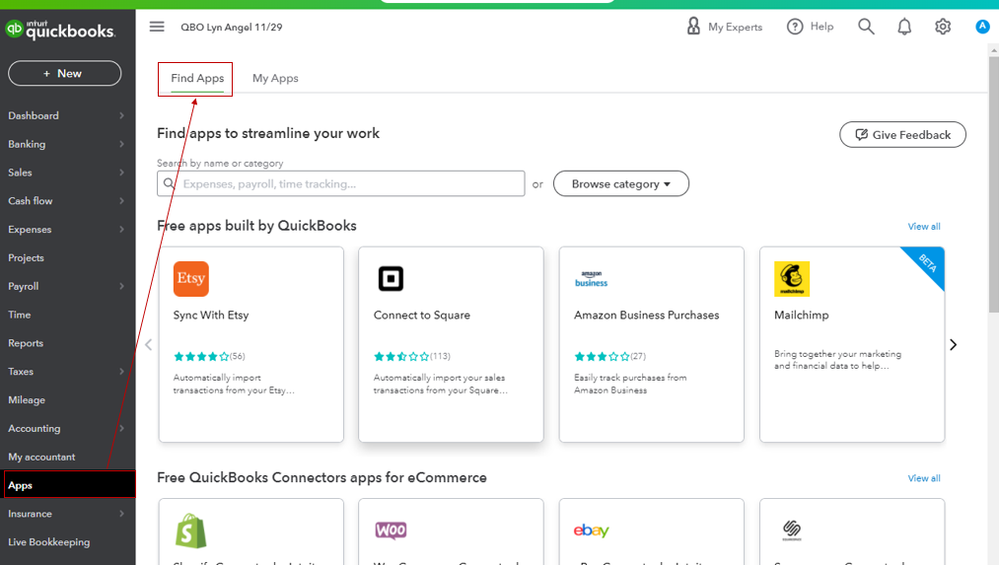The width and height of the screenshot is (999, 565).
Task: Open the Browse category dropdown
Action: pos(621,183)
